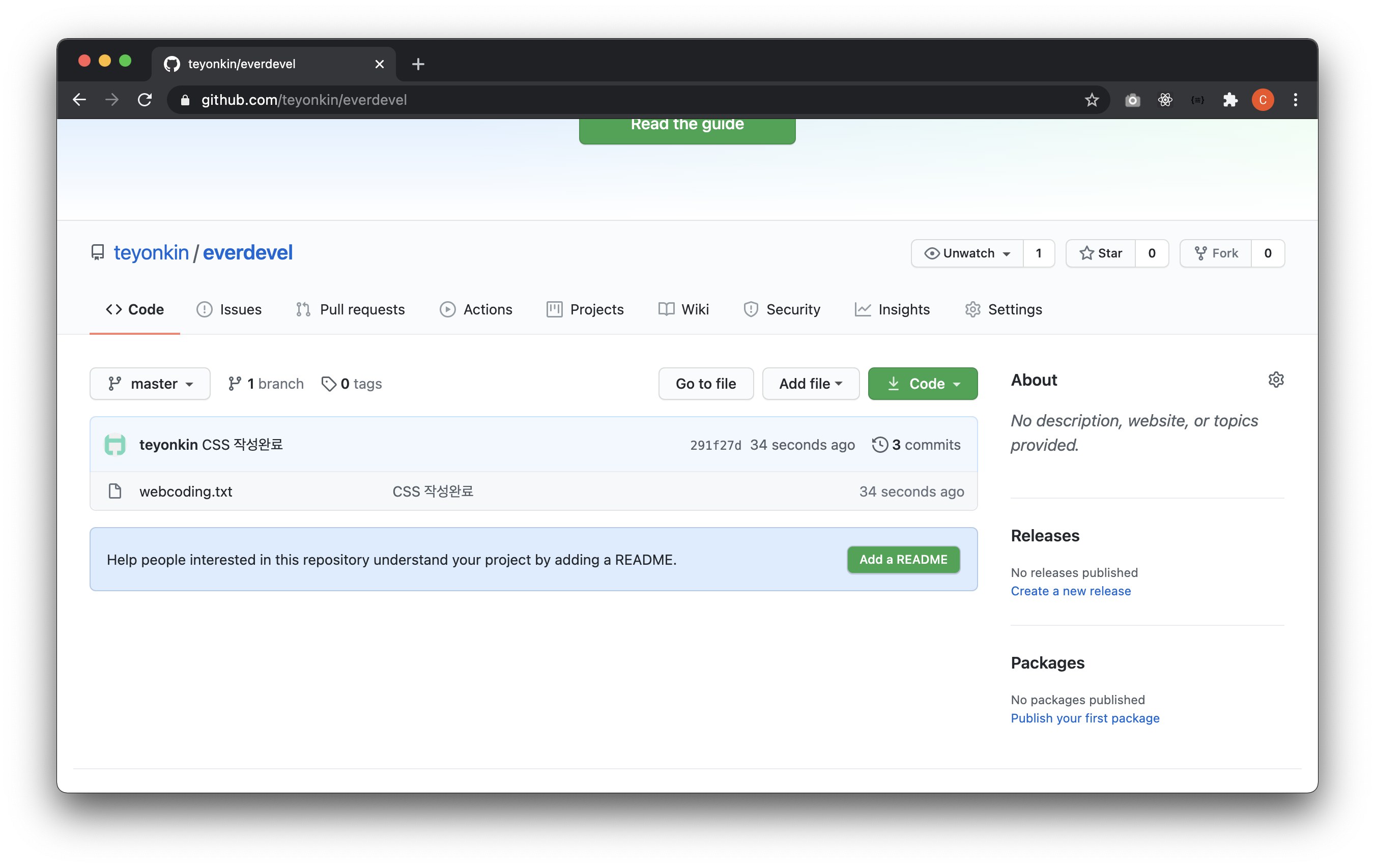Bookmark this page with the star icon
Image resolution: width=1375 pixels, height=868 pixels.
pyautogui.click(x=1091, y=100)
